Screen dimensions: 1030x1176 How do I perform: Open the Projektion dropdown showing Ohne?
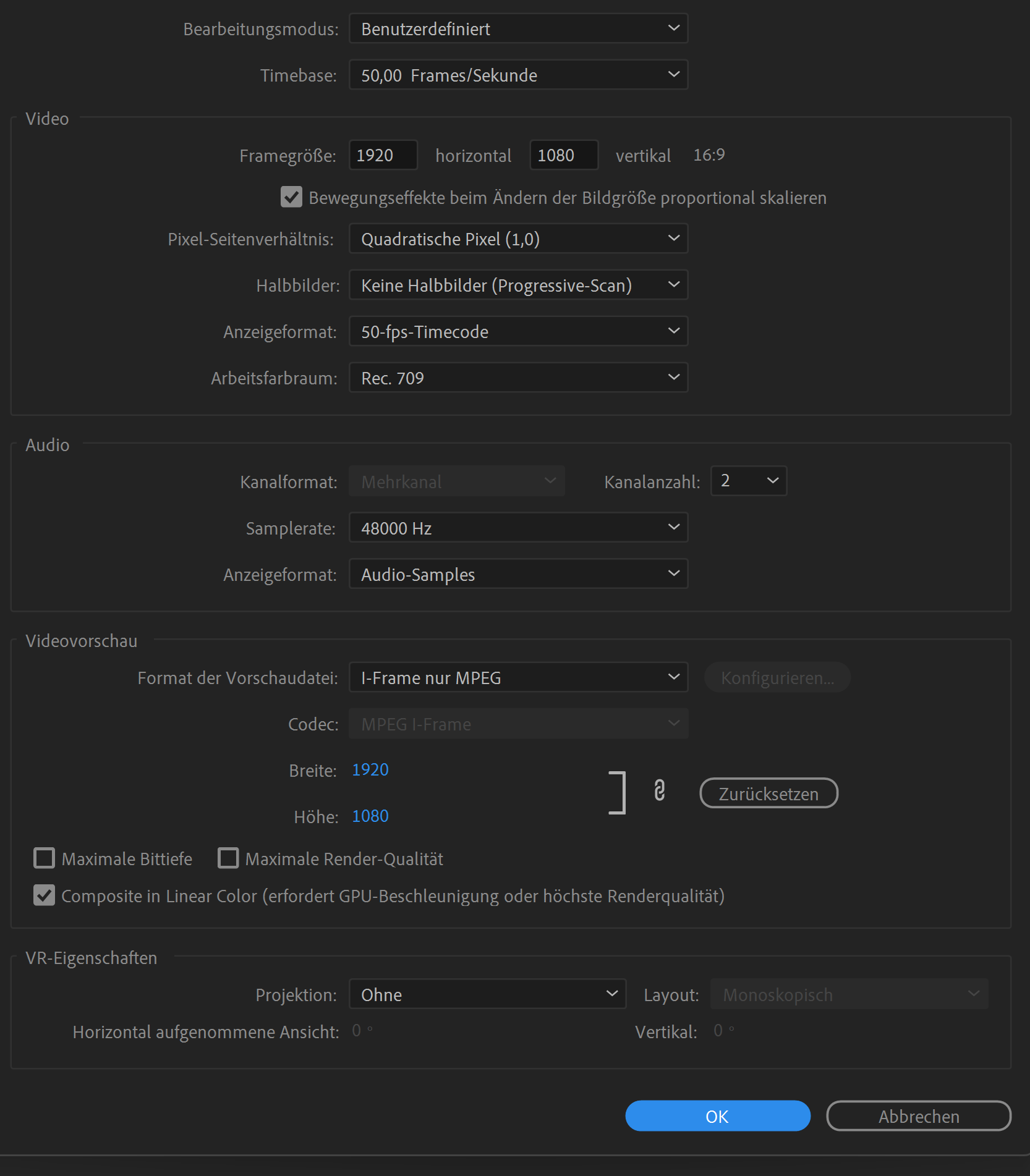pyautogui.click(x=487, y=994)
